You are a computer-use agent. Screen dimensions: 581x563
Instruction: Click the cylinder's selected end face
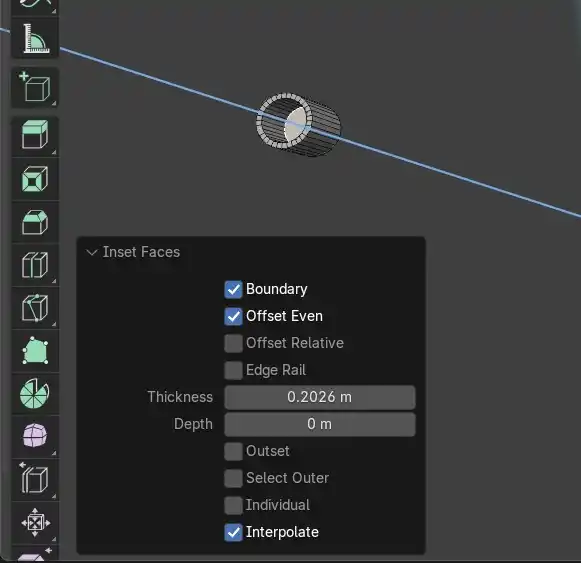point(295,125)
